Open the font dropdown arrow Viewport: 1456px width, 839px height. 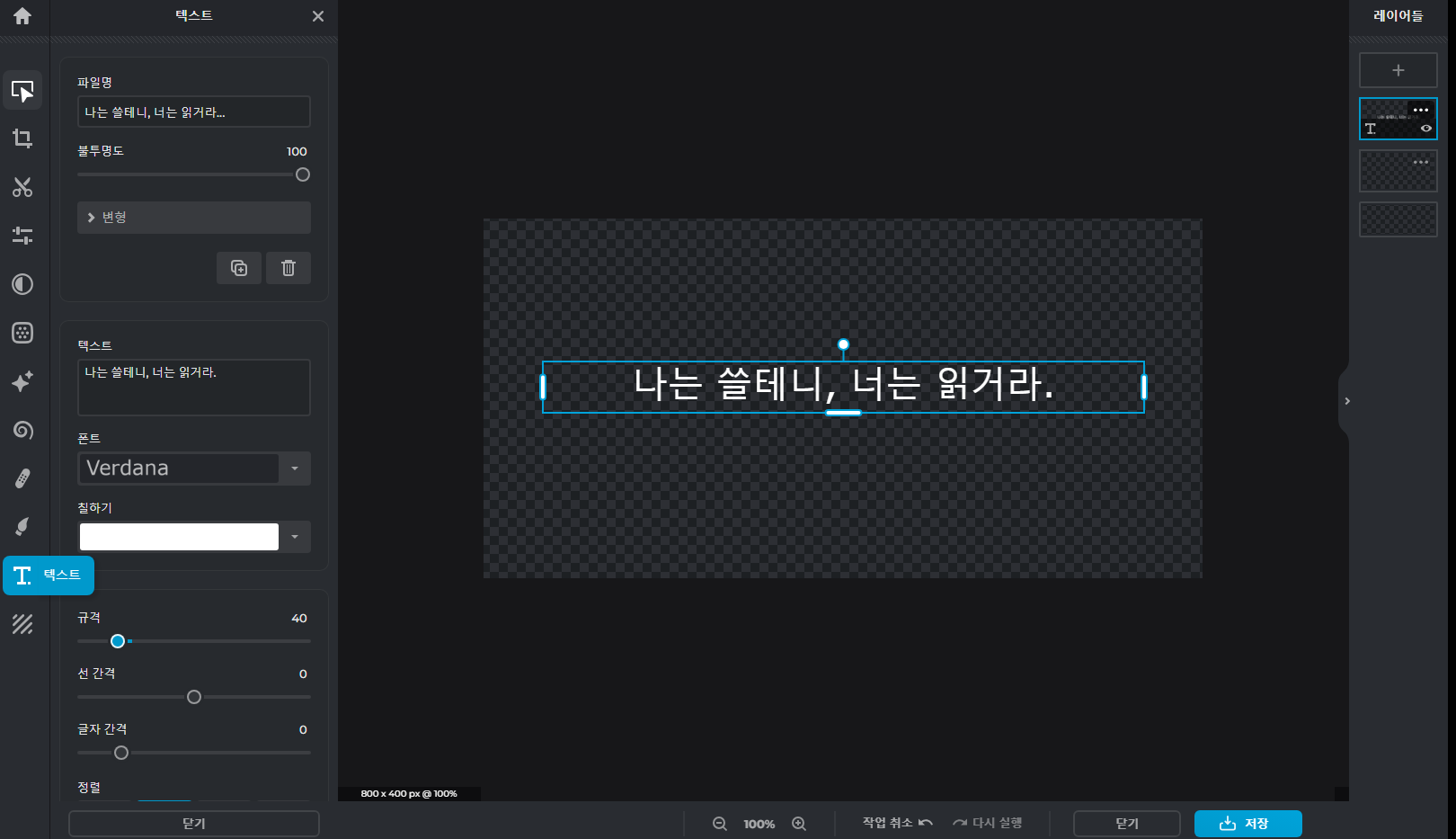[295, 469]
